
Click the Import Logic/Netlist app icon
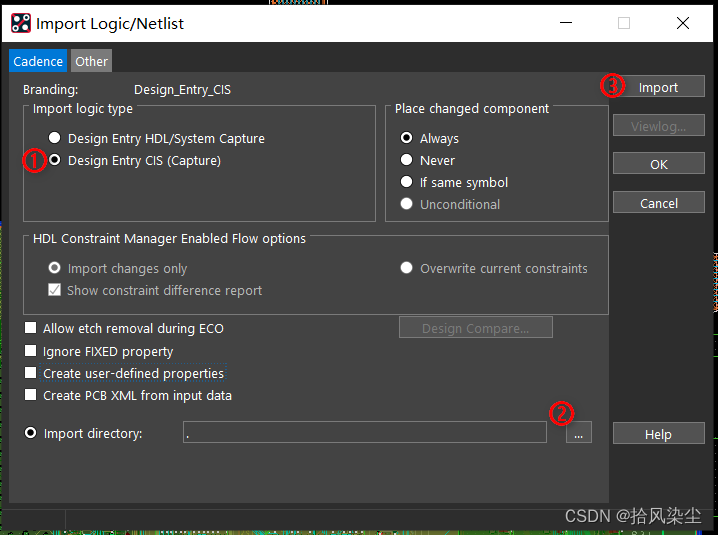pos(21,23)
